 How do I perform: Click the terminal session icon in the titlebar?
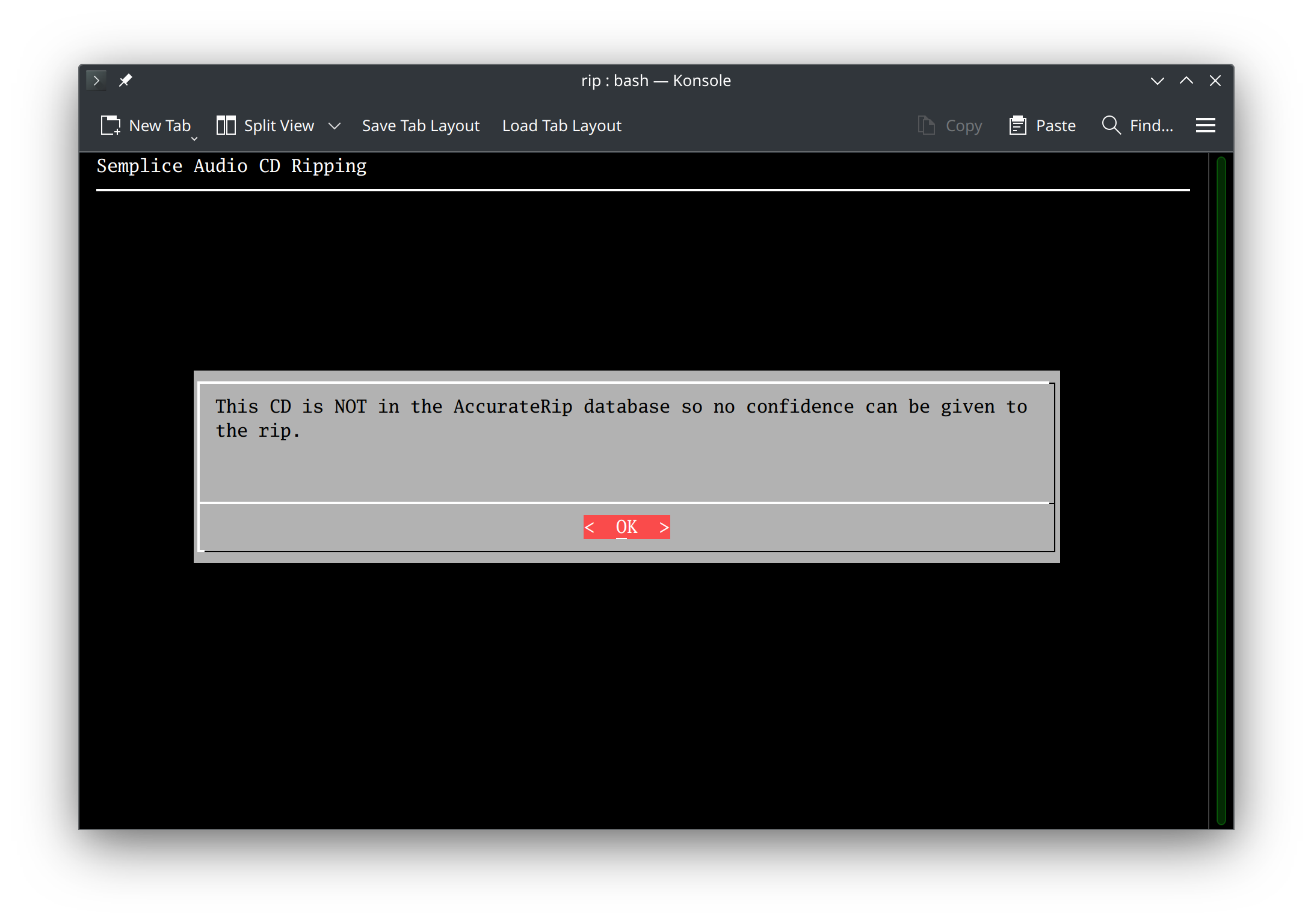coord(96,80)
